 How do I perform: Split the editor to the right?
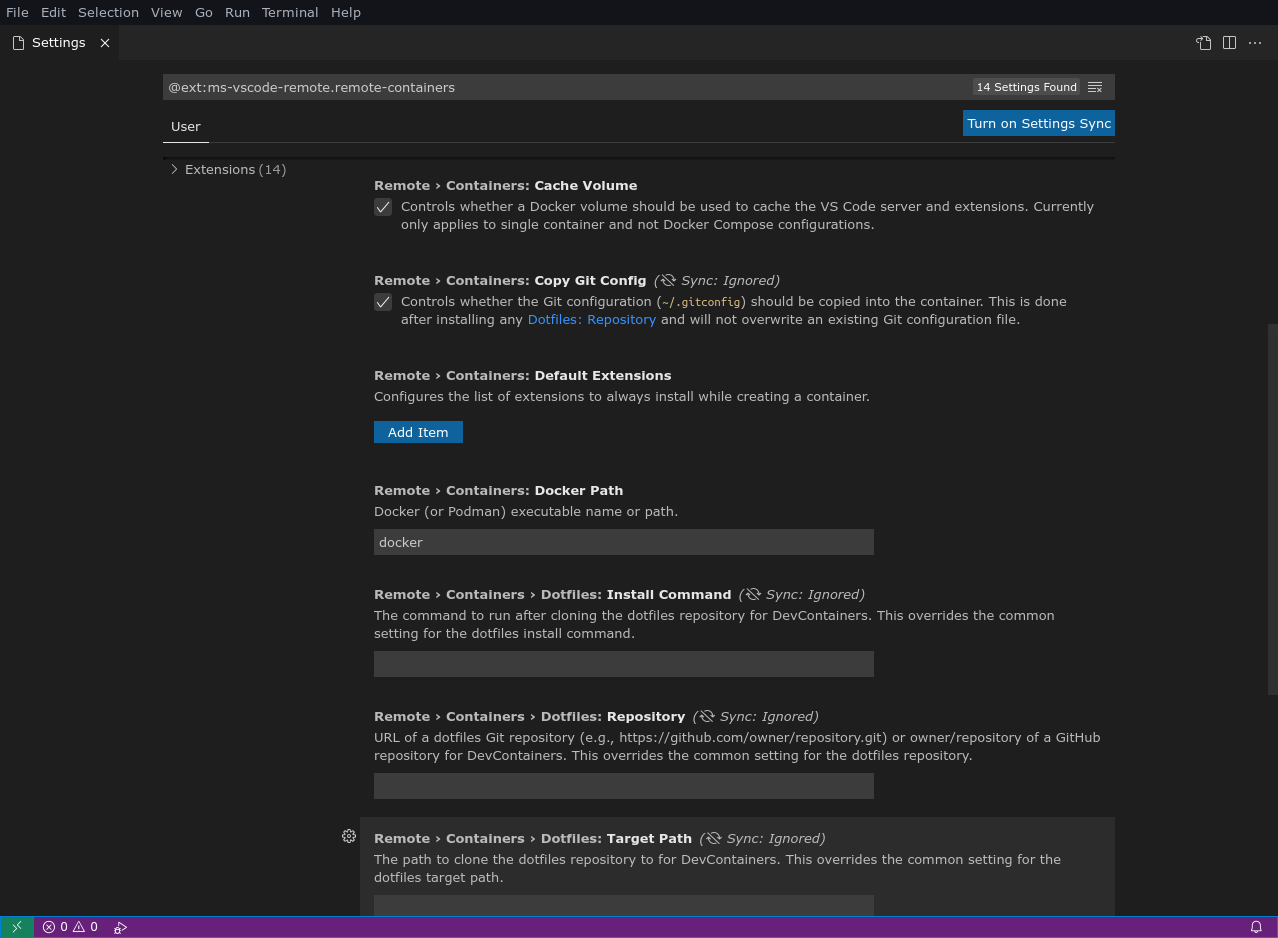(x=1229, y=43)
